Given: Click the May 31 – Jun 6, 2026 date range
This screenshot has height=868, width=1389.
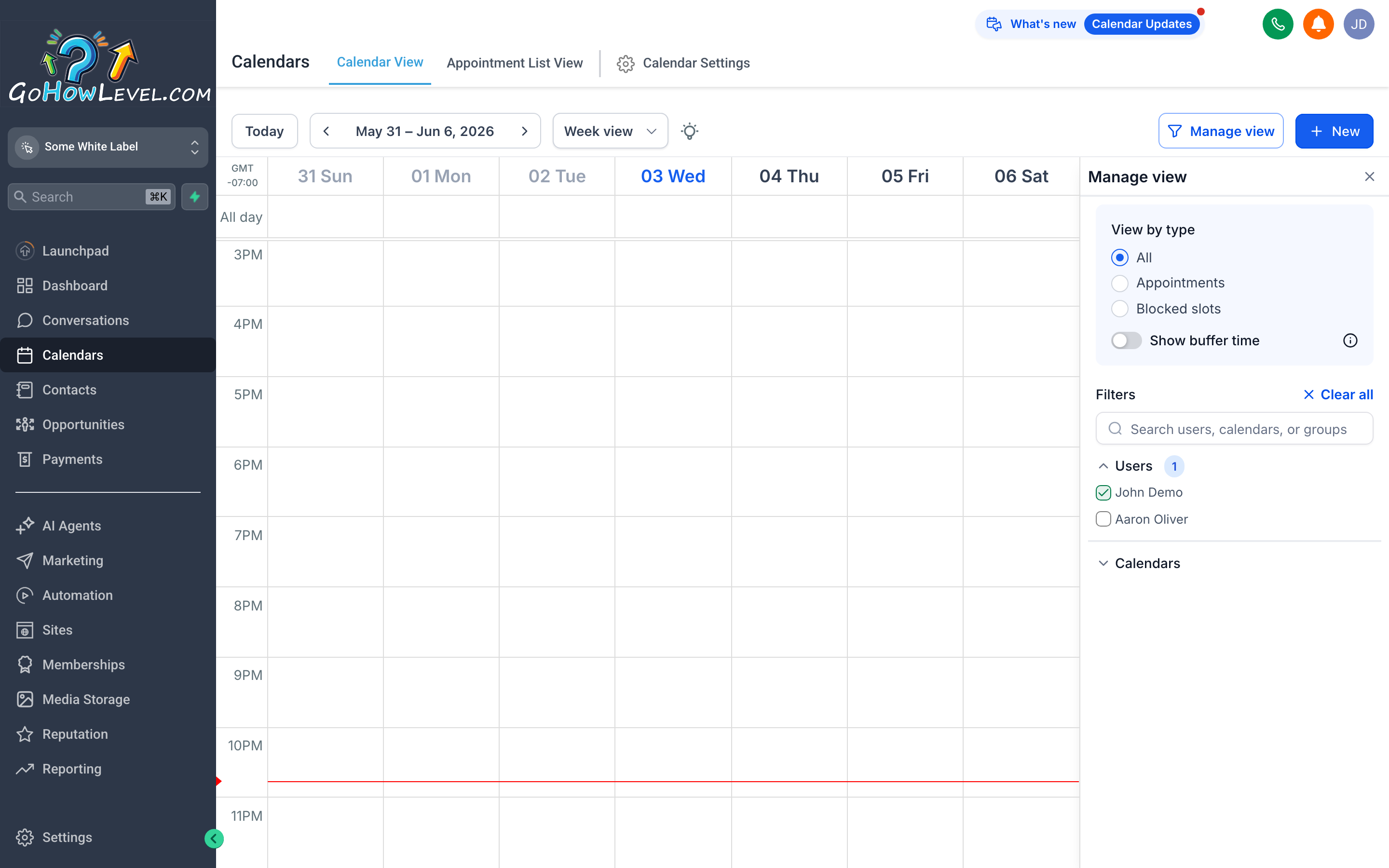Looking at the screenshot, I should [425, 131].
